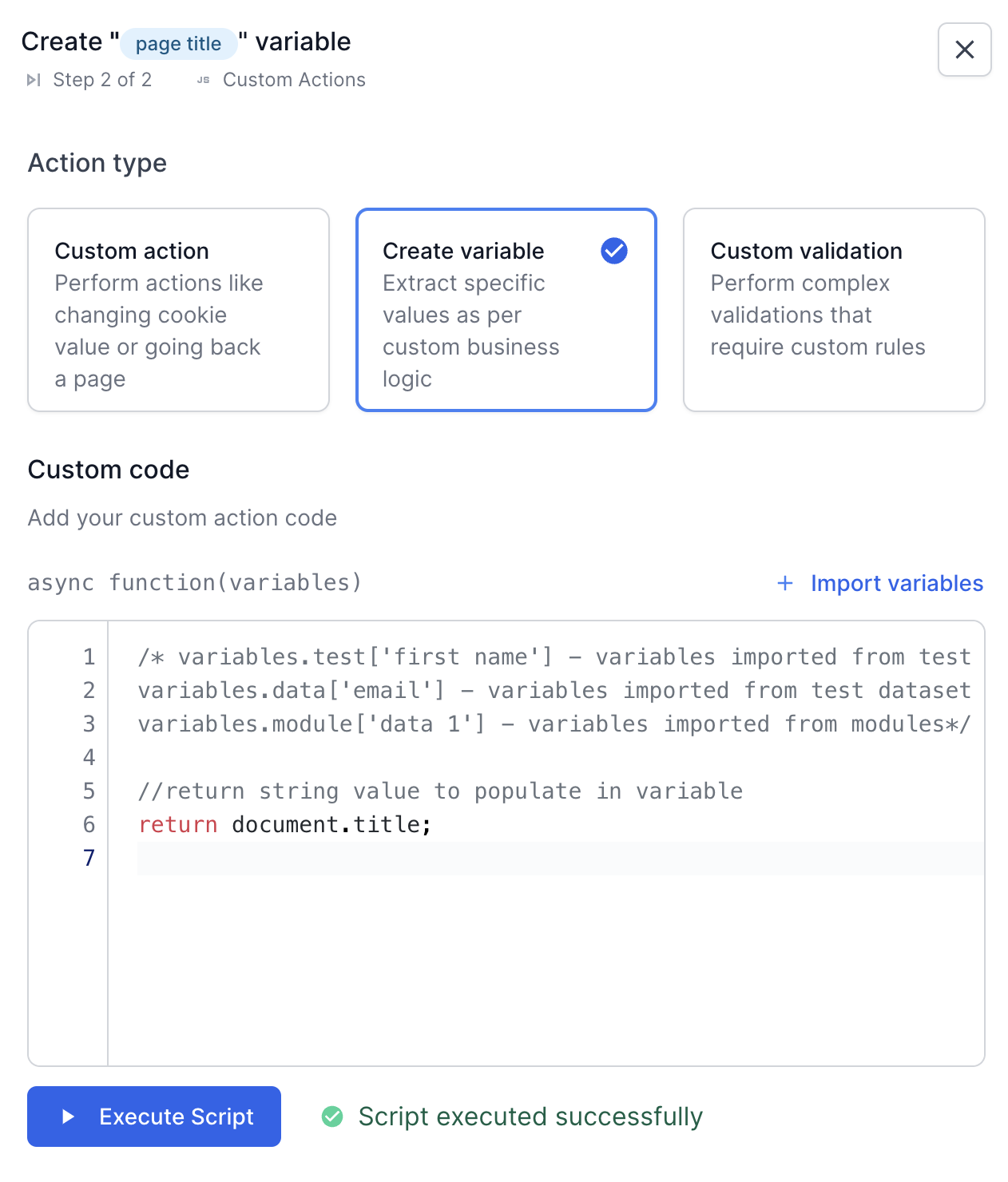The height and width of the screenshot is (1182, 1008).
Task: Click the play triangle in Execute Script
Action: pyautogui.click(x=69, y=1117)
